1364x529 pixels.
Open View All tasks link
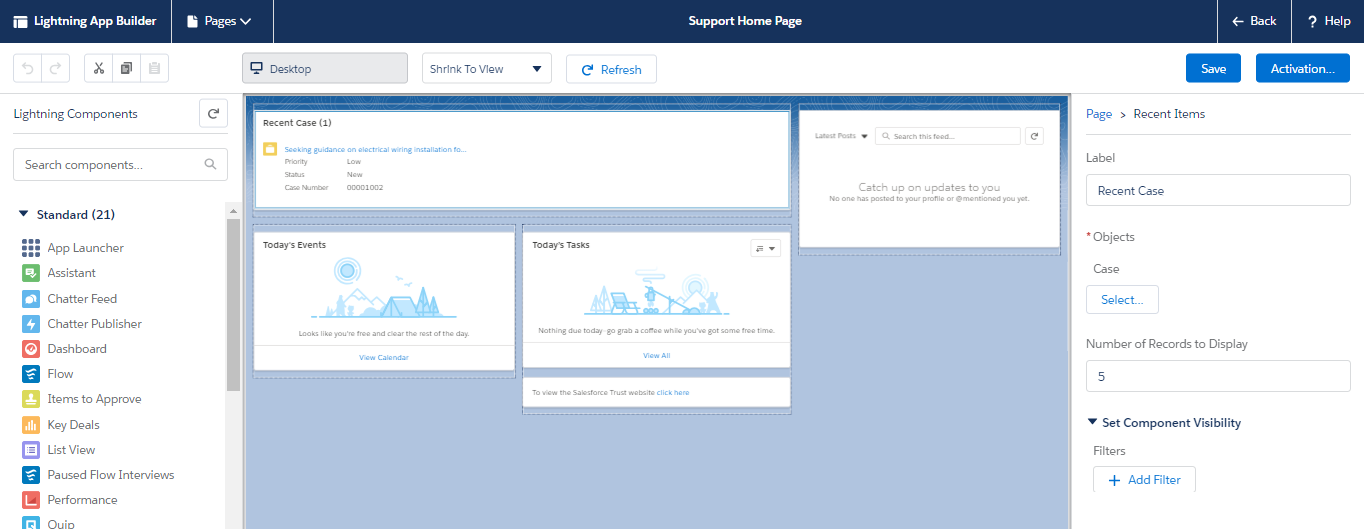point(656,355)
